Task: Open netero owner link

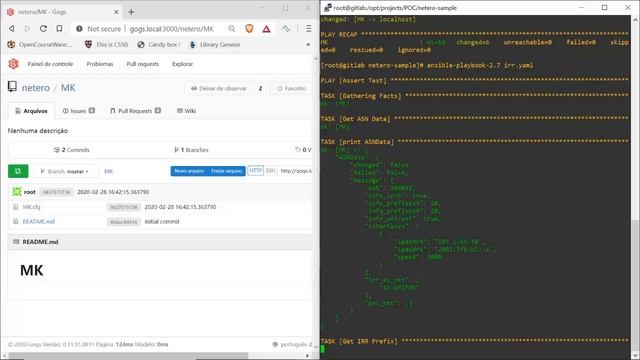Action: pyautogui.click(x=36, y=88)
